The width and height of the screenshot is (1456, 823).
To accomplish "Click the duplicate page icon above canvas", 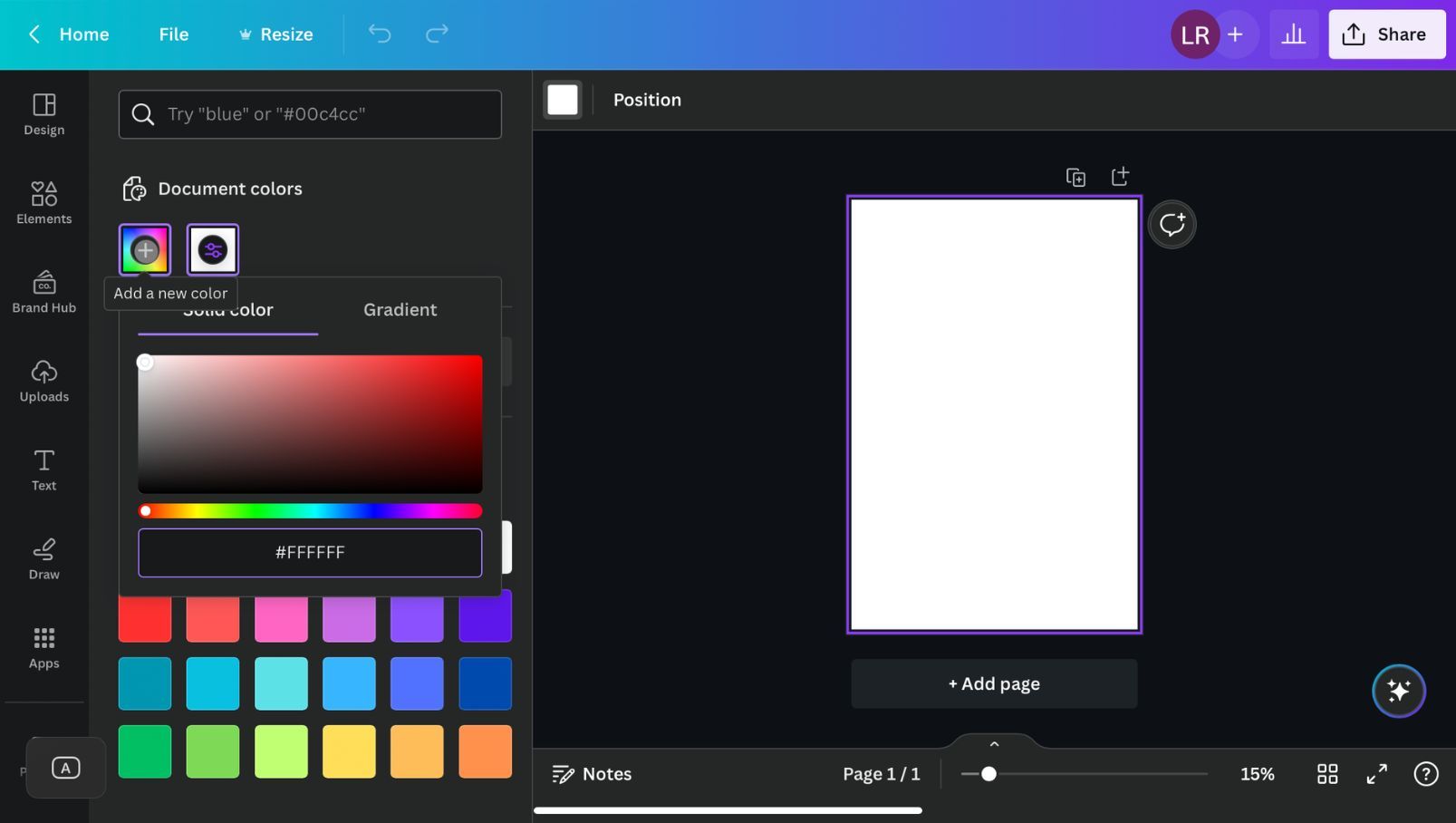I will click(1075, 177).
